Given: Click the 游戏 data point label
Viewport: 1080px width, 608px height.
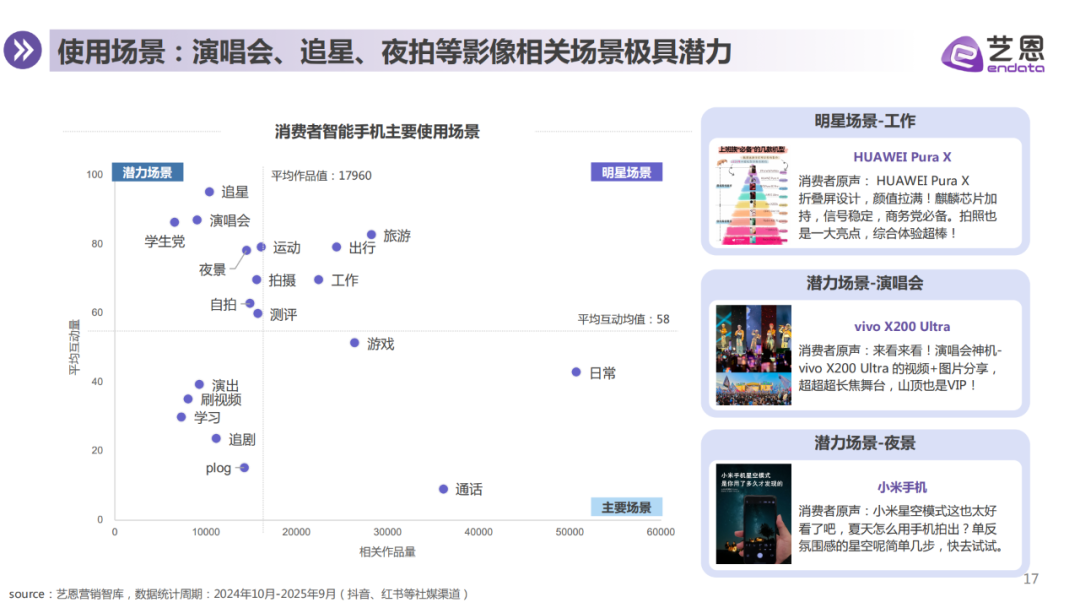Looking at the screenshot, I should 380,344.
